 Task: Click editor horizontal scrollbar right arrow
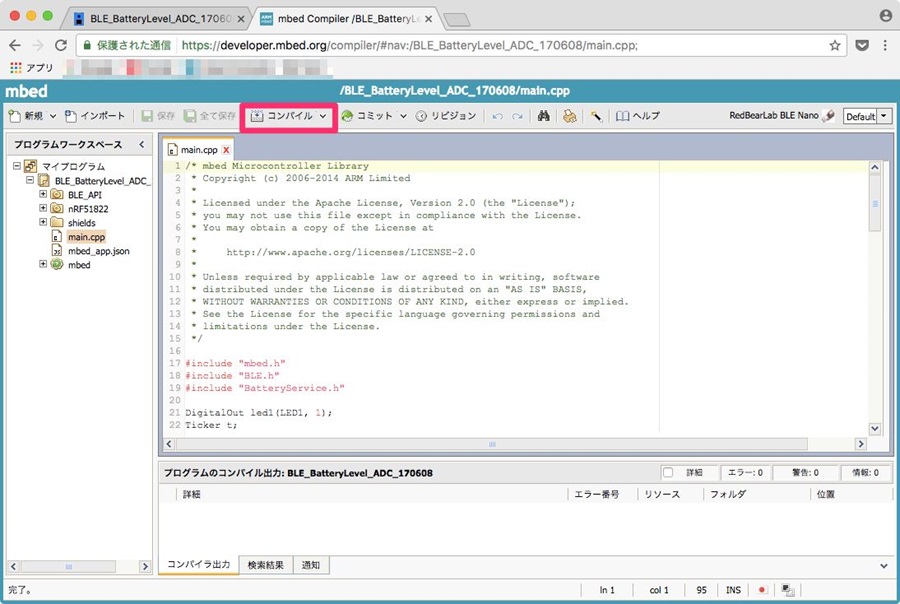pos(860,444)
